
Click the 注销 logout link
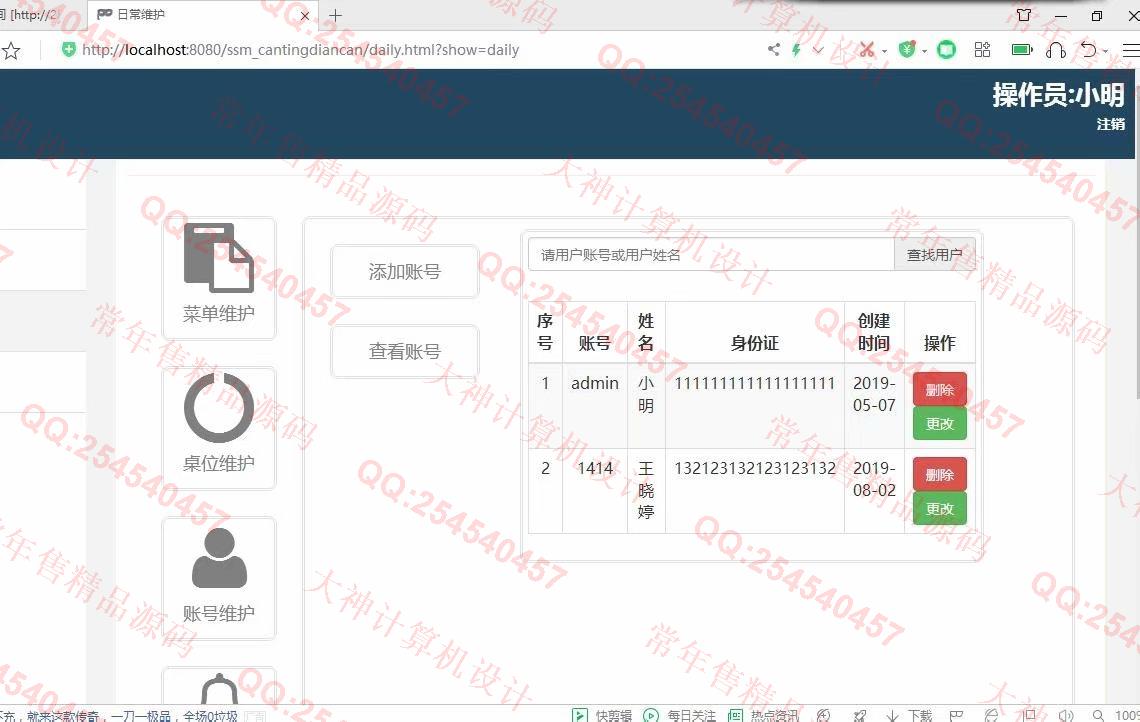(x=1110, y=124)
